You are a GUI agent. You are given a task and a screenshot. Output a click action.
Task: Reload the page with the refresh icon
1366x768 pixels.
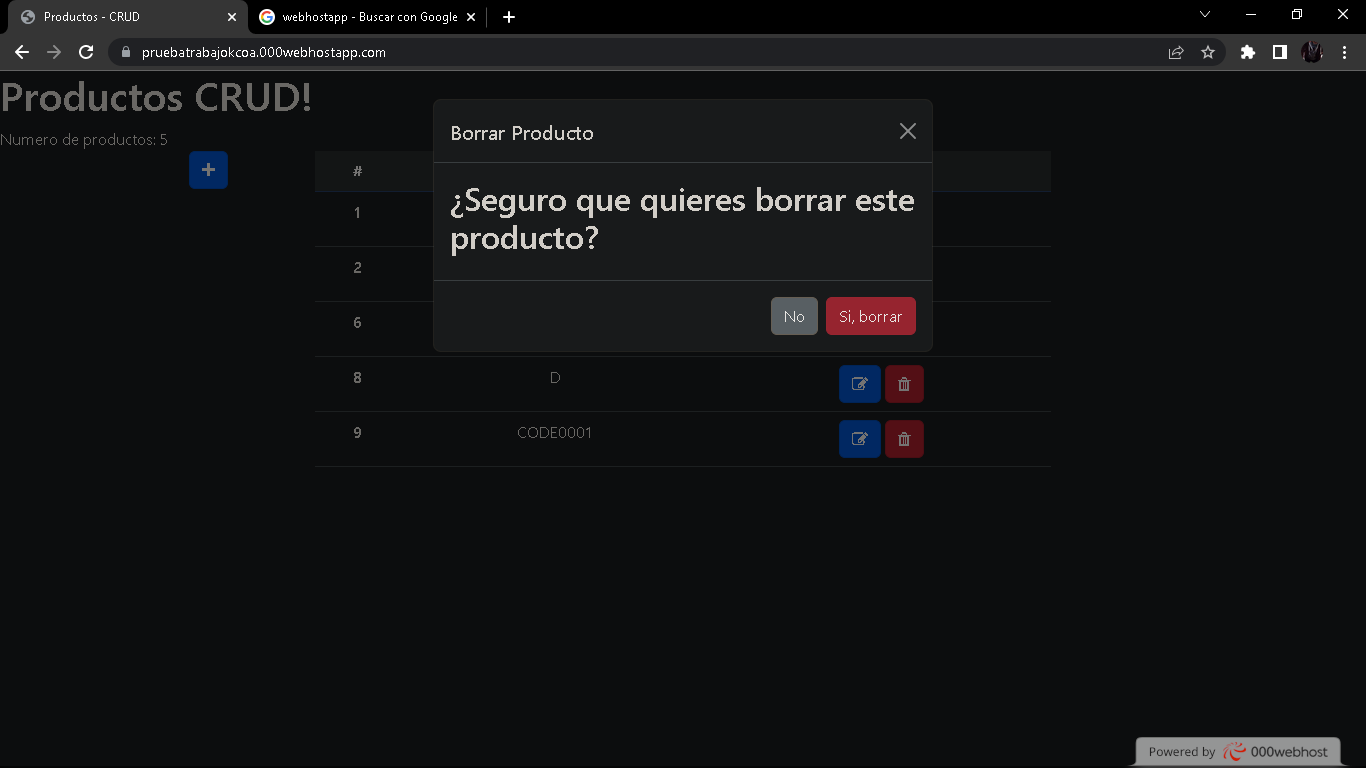pos(86,52)
